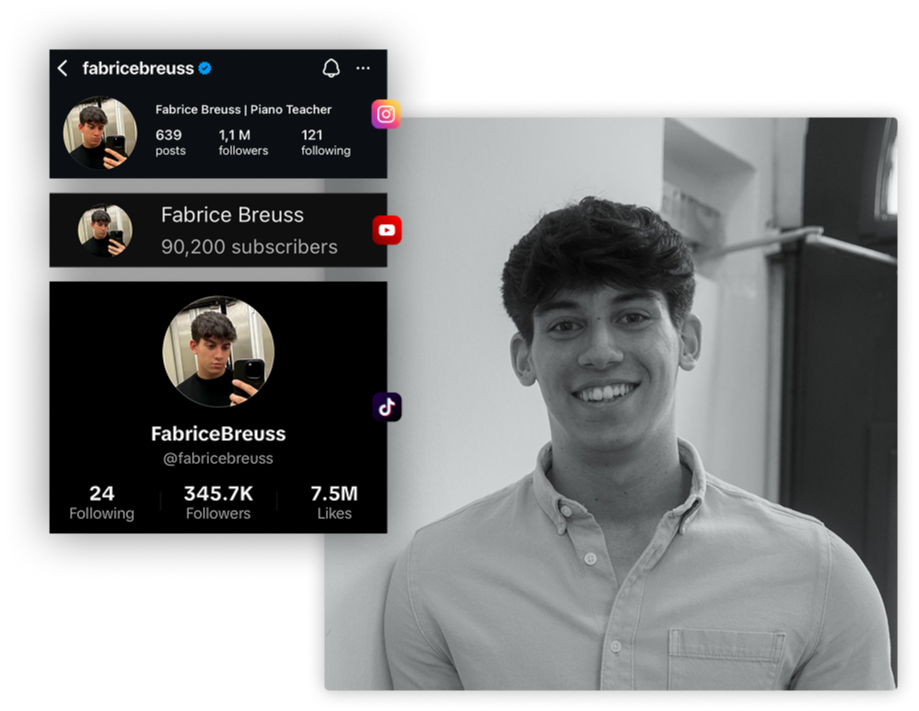The width and height of the screenshot is (919, 711).
Task: Open the three-dot more options menu
Action: click(363, 68)
